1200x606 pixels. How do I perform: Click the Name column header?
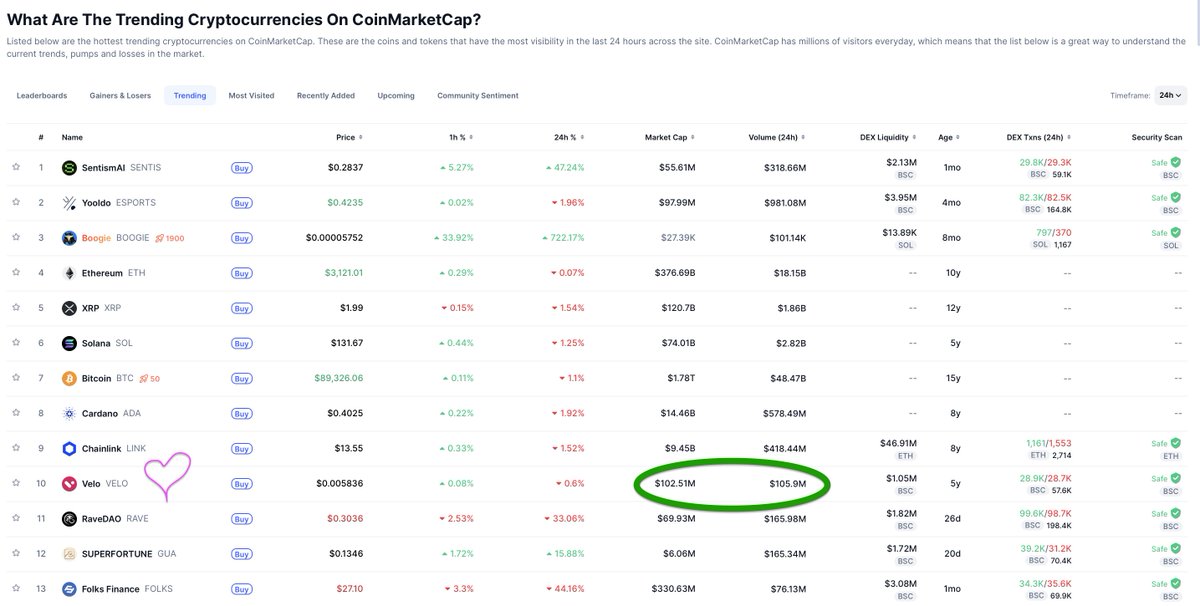[72, 137]
